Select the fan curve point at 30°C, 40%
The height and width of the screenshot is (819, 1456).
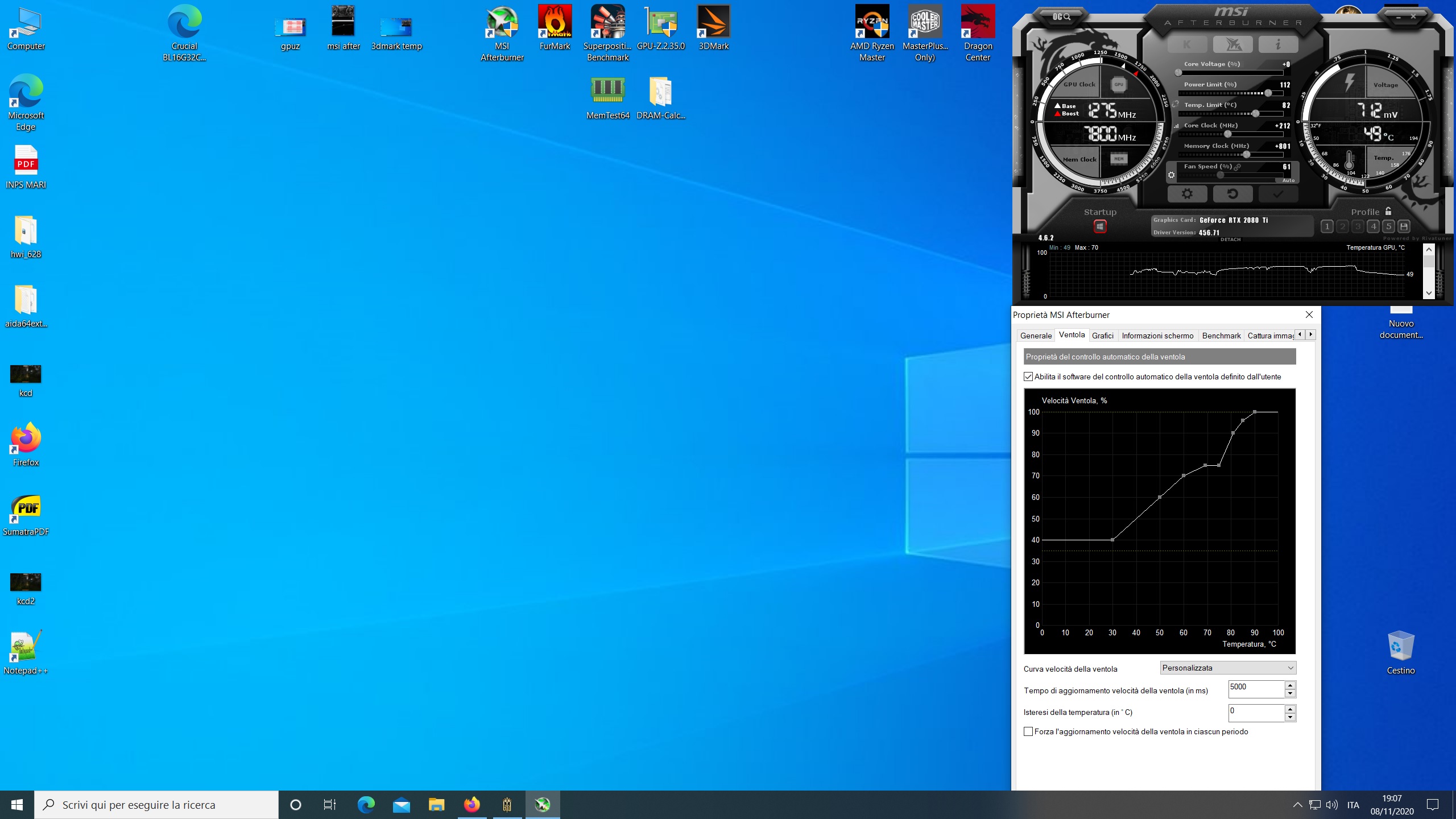tap(1112, 540)
